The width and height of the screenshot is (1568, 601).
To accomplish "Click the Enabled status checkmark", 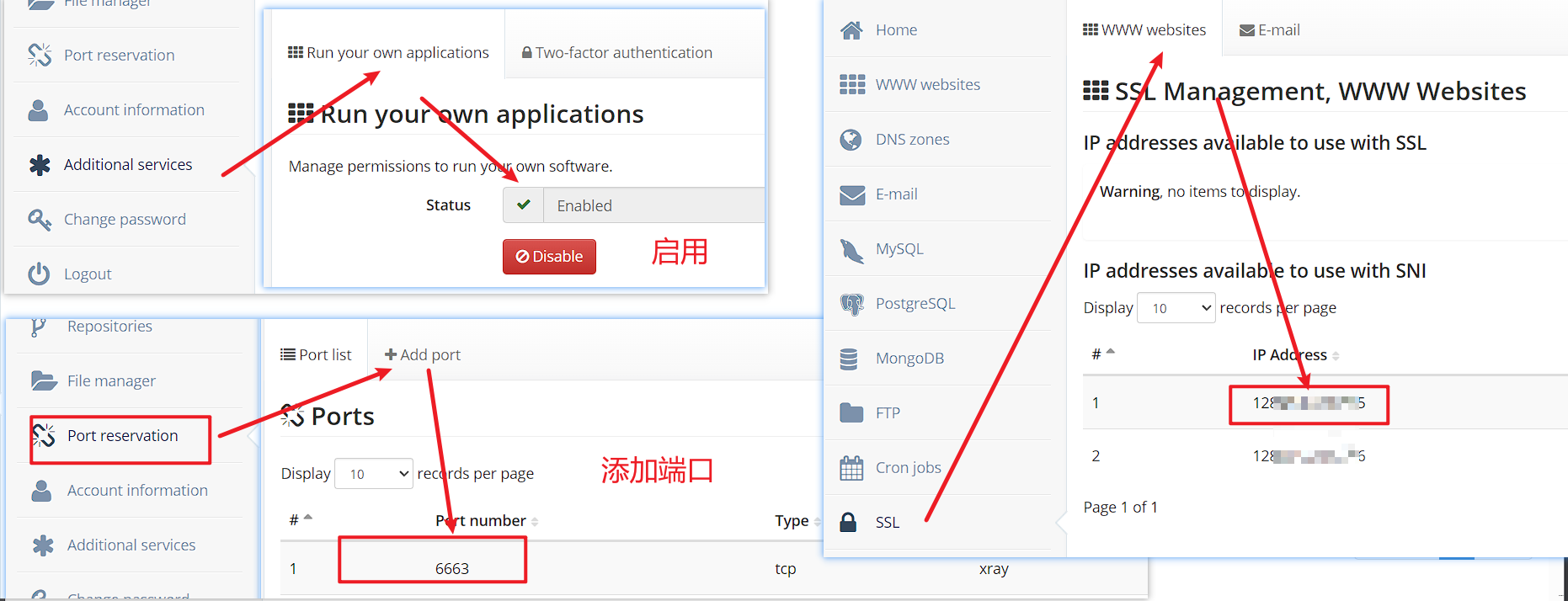I will coord(524,205).
